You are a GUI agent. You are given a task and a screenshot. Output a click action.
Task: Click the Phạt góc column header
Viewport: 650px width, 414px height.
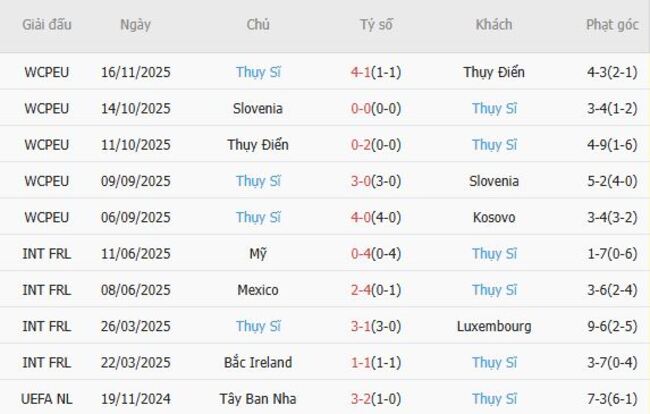[x=612, y=25]
